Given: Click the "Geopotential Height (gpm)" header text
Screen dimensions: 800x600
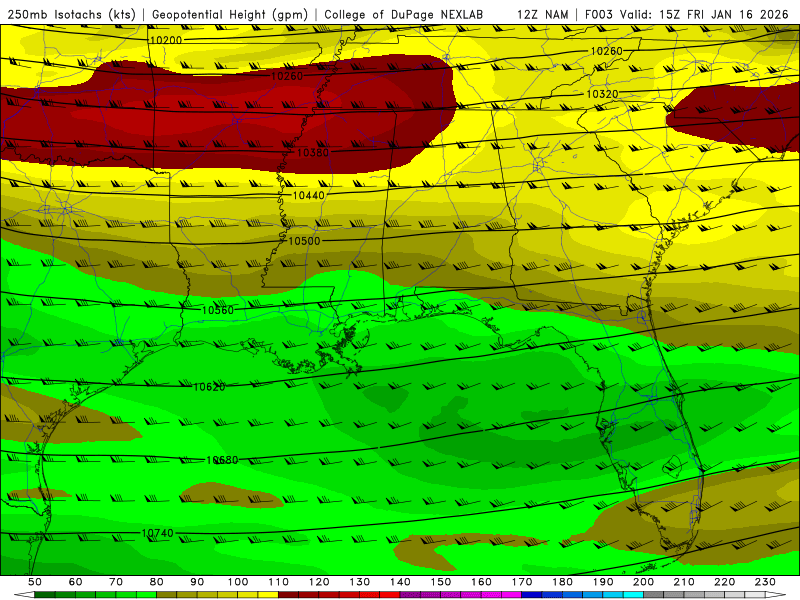Looking at the screenshot, I should click(x=230, y=14).
